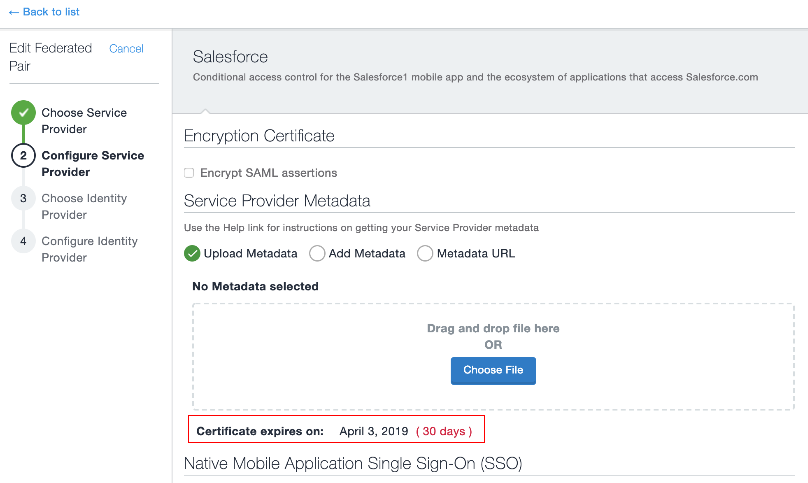This screenshot has height=483, width=808.
Task: Enable Encrypt SAML assertions checkbox
Action: coord(189,173)
